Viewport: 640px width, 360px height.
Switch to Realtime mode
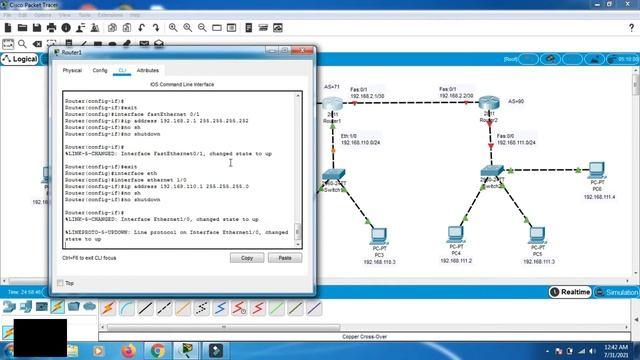570,292
